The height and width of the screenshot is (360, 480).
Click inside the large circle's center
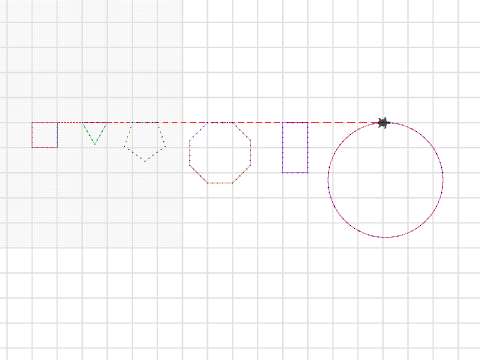click(x=386, y=180)
